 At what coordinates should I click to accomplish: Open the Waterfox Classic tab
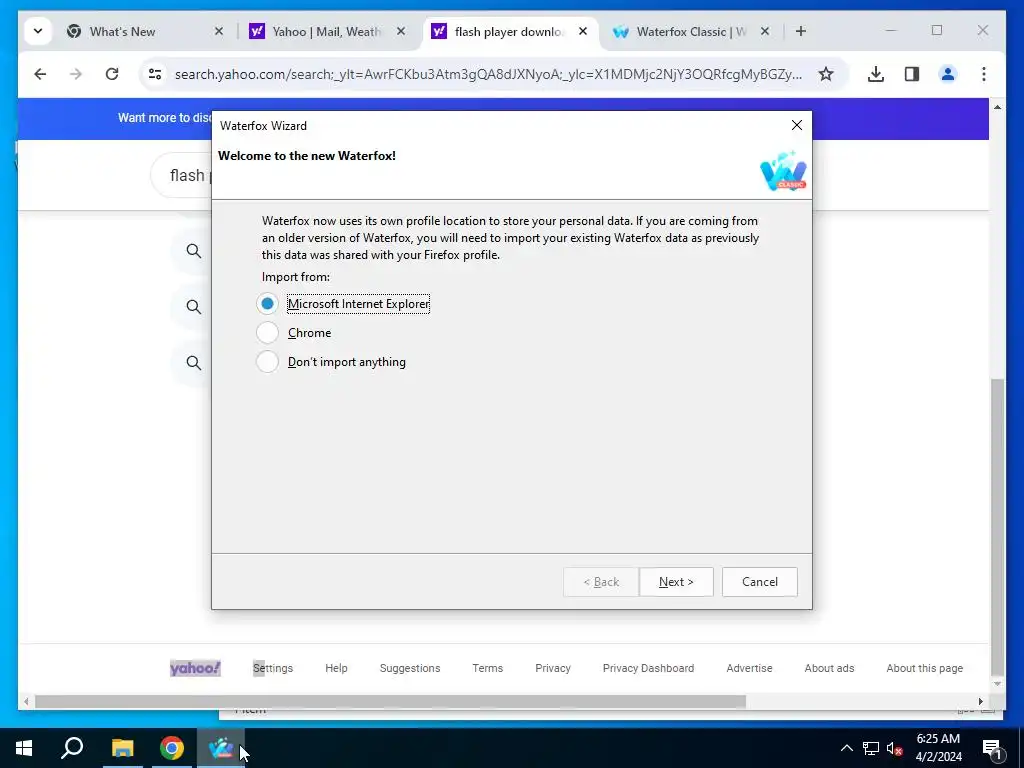691,31
